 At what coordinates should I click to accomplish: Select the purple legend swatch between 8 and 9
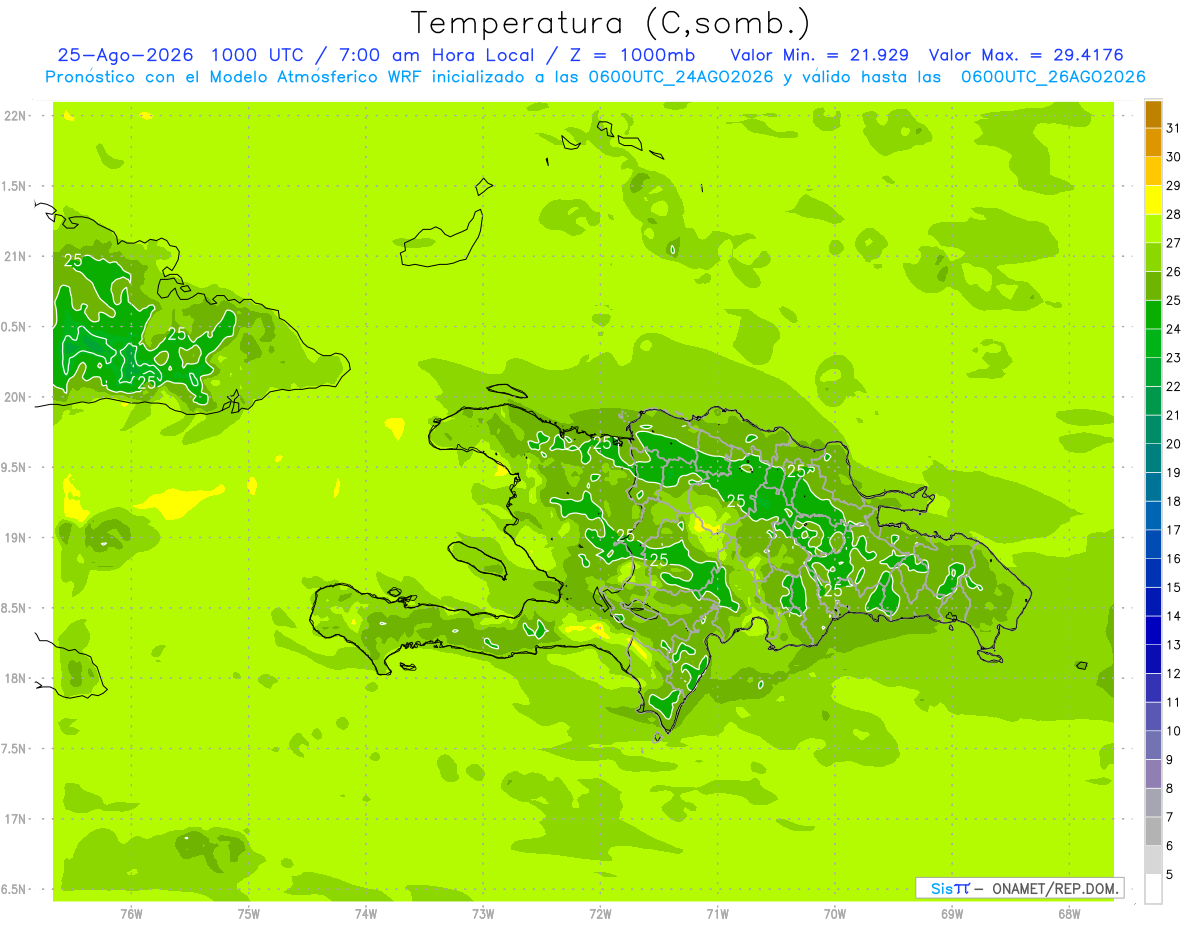(1153, 774)
